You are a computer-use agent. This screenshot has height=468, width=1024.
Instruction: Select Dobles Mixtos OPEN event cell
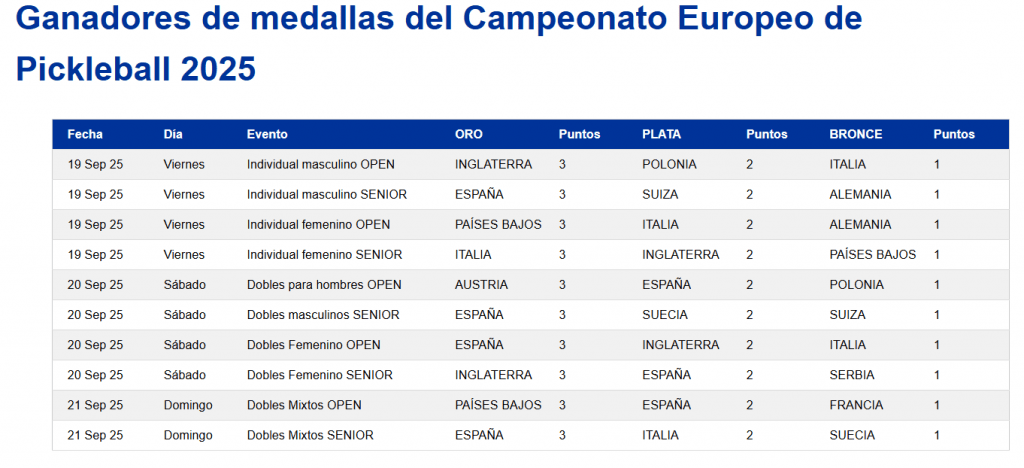pyautogui.click(x=304, y=405)
